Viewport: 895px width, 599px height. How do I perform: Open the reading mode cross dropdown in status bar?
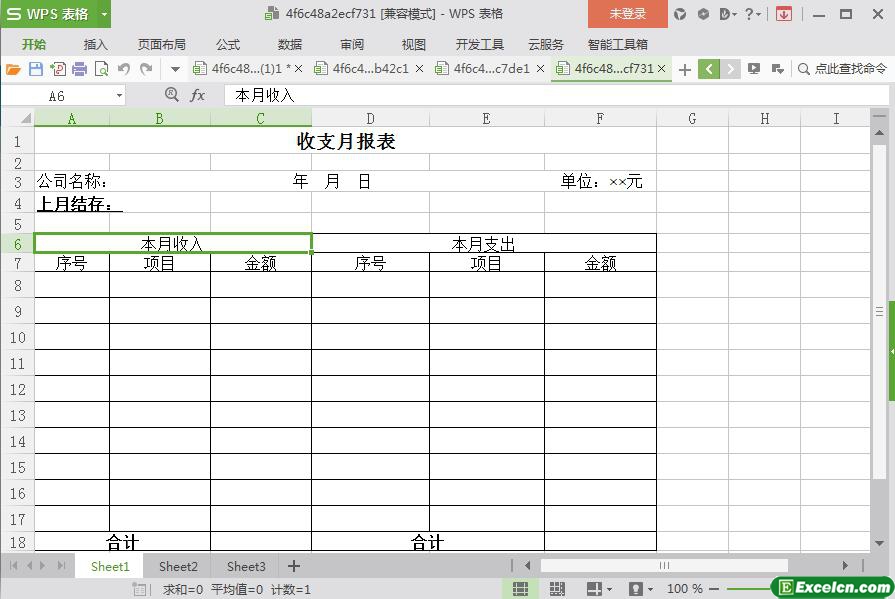point(599,589)
